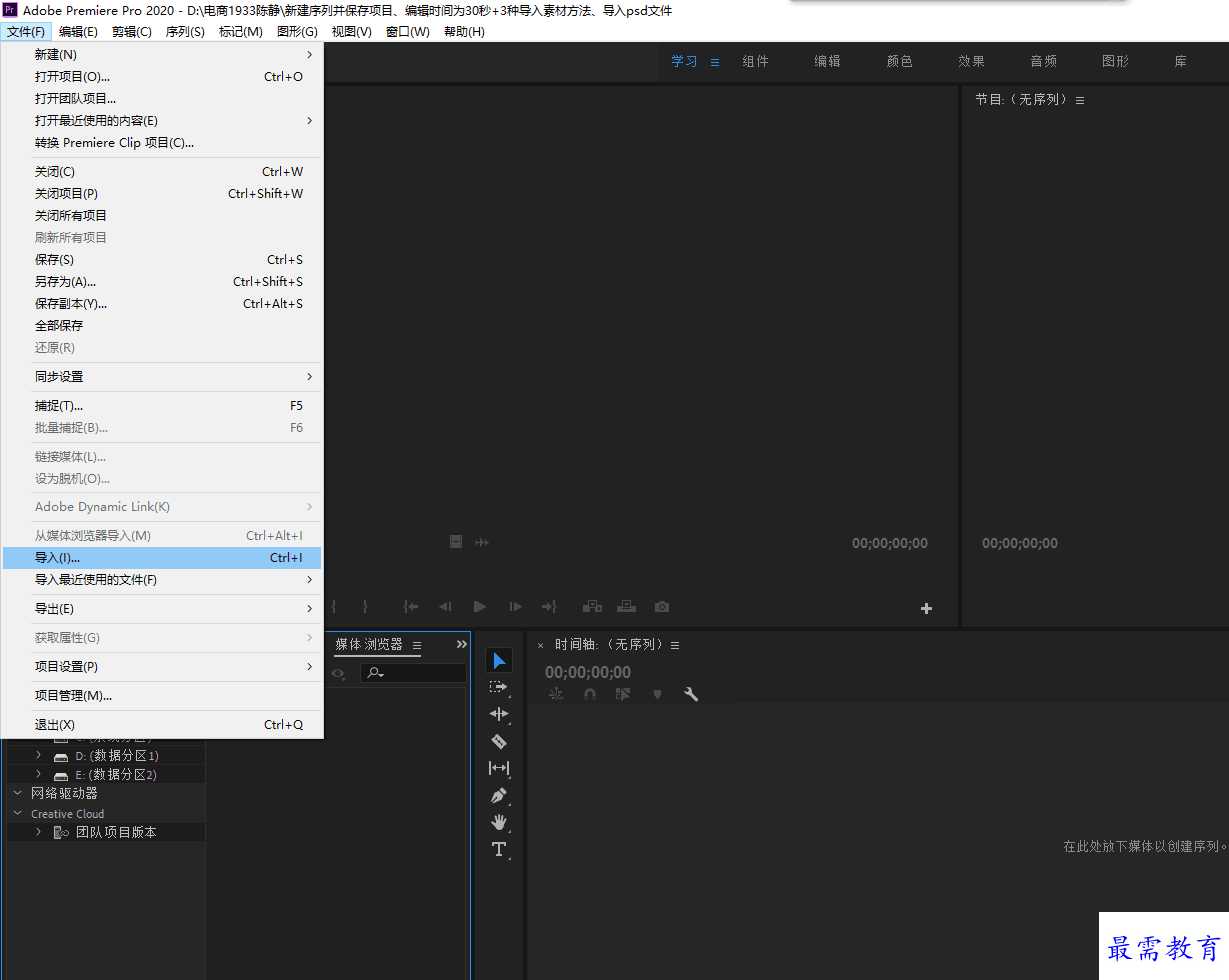Choose 退出(X) menu entry
The image size is (1229, 980).
click(163, 725)
